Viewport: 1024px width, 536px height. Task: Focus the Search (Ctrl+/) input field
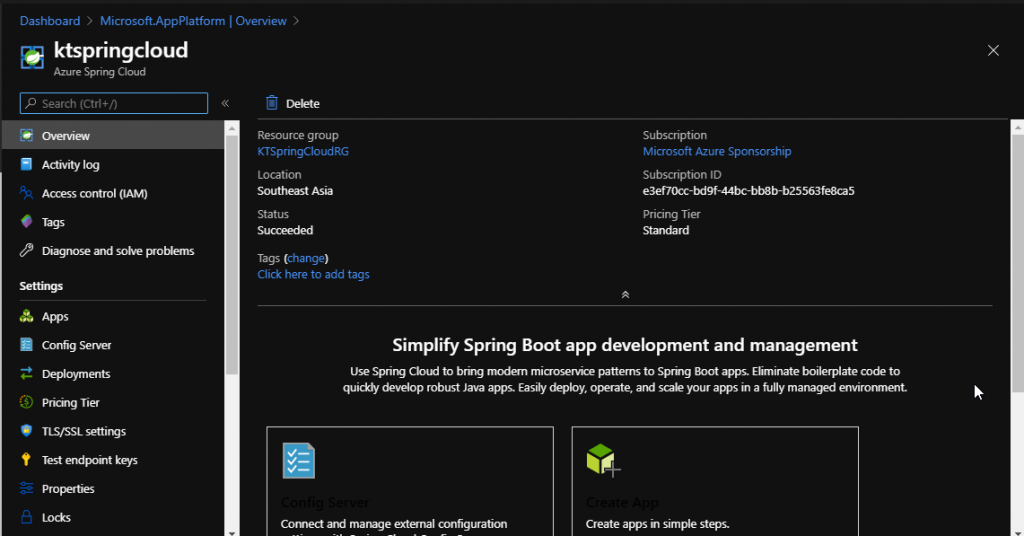point(120,103)
